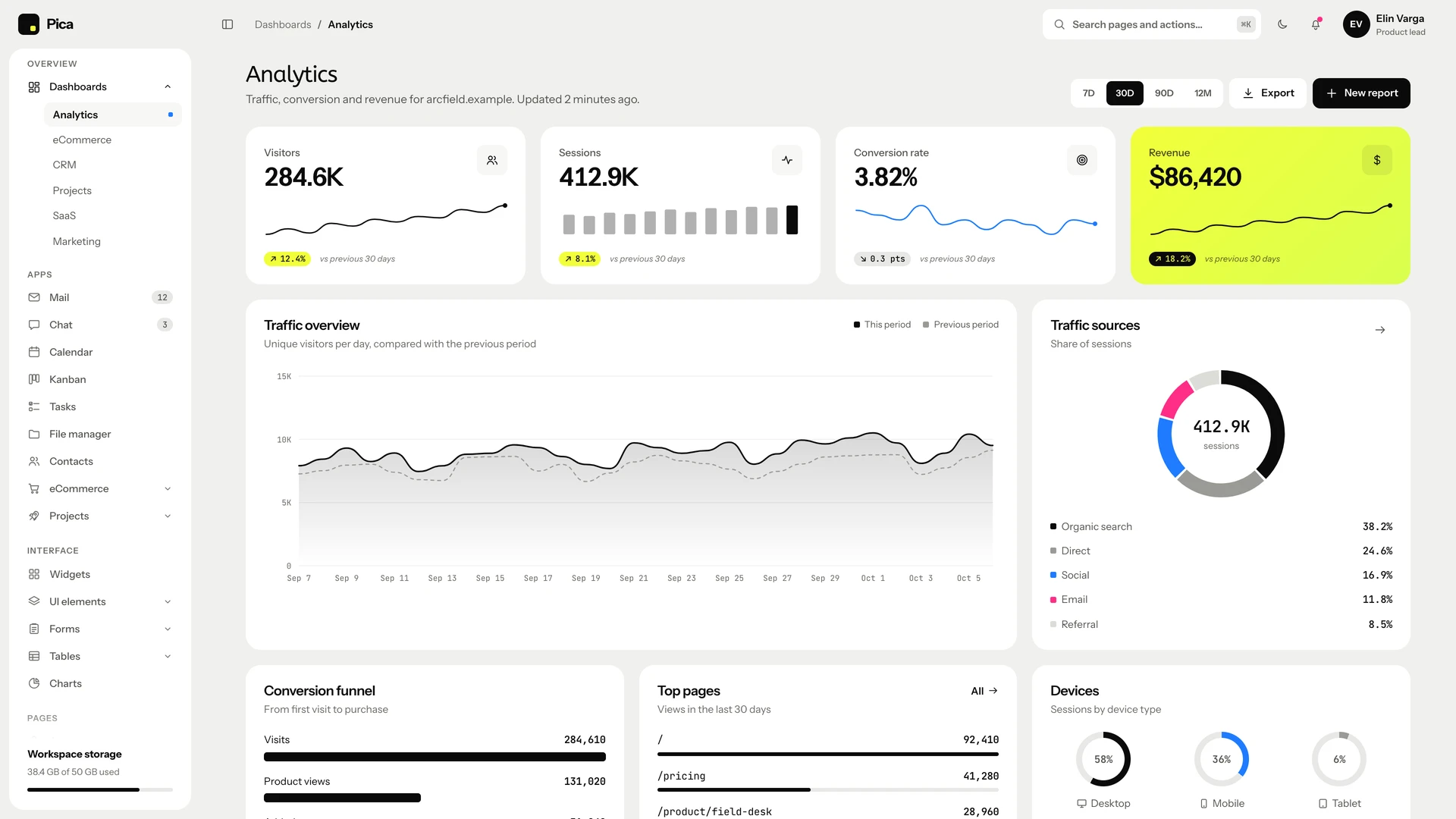Click the search magnifier icon
1456x819 pixels.
1059,24
